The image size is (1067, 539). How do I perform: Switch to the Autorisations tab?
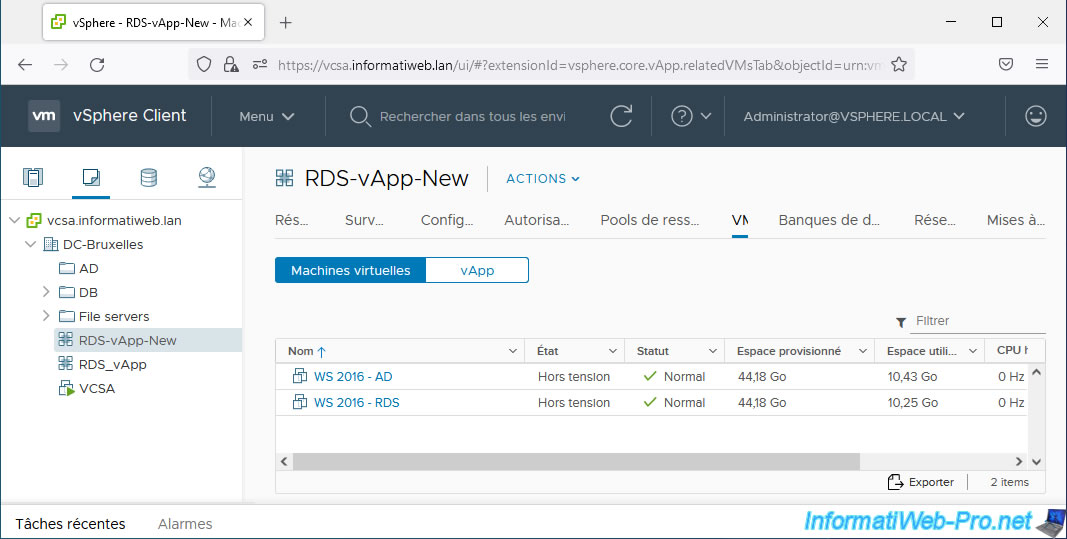point(536,220)
